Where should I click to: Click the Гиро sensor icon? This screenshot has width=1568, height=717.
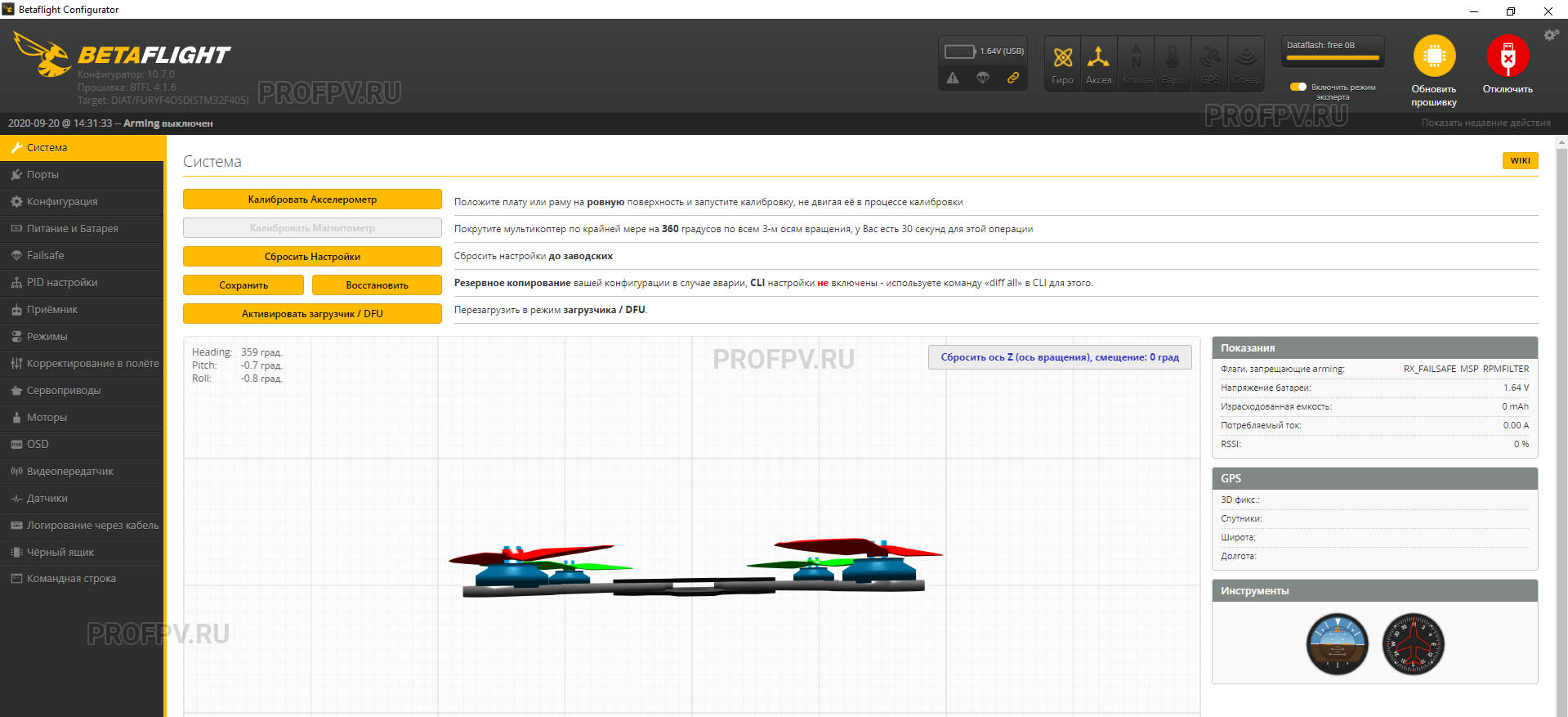(x=1062, y=64)
